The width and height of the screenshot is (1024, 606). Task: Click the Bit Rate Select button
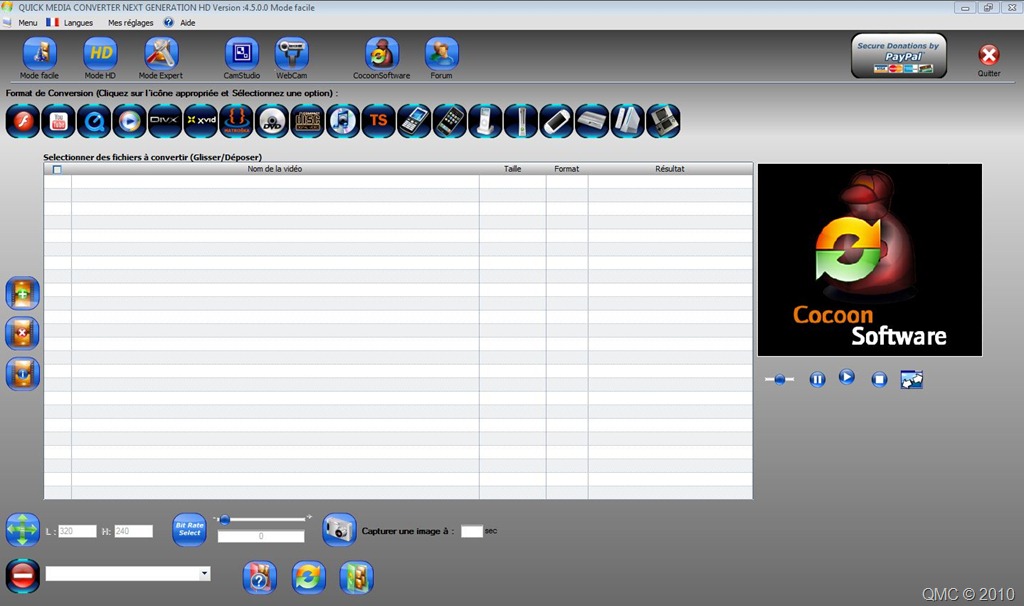(189, 530)
